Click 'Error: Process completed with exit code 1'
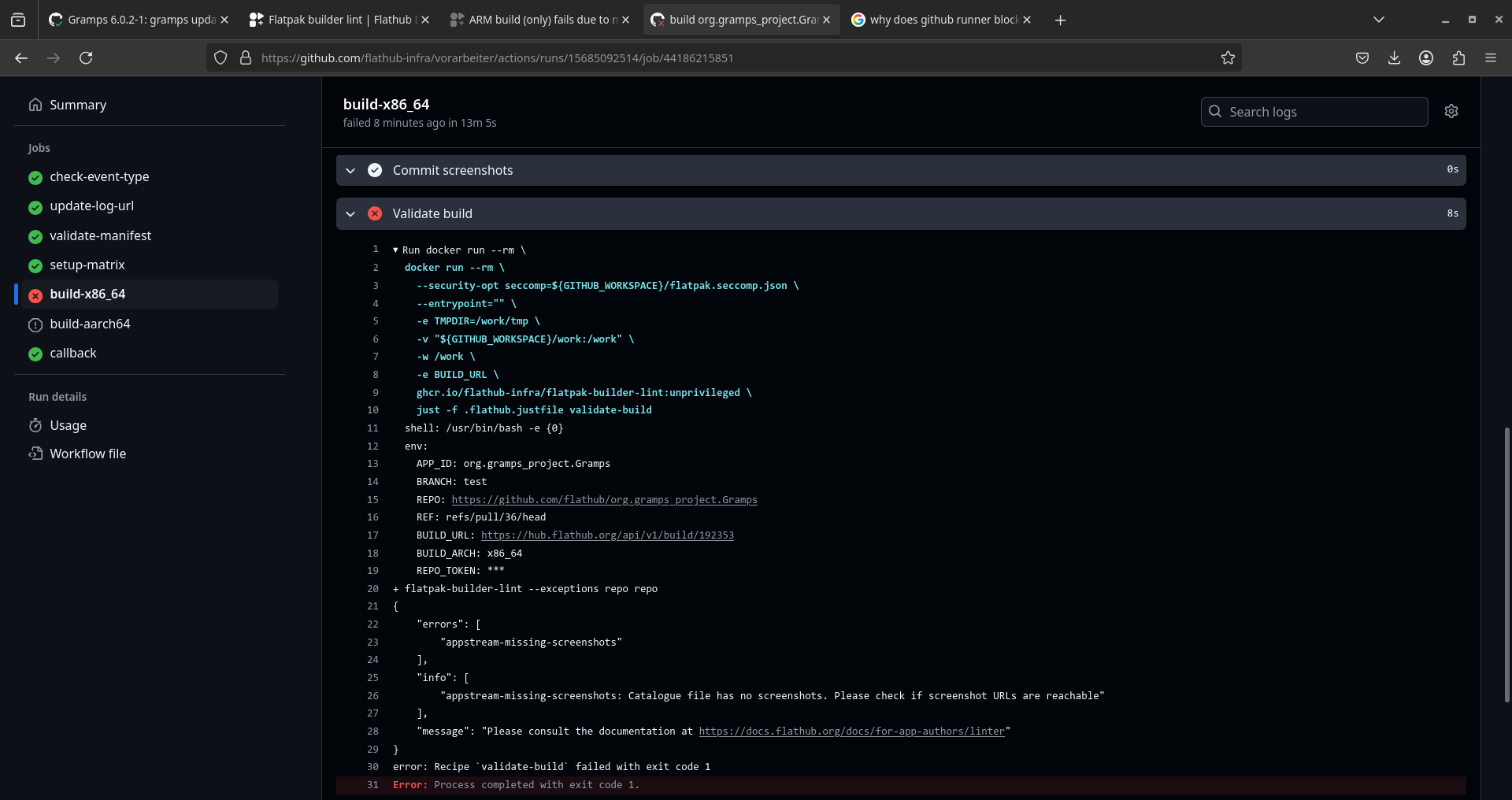 [516, 785]
